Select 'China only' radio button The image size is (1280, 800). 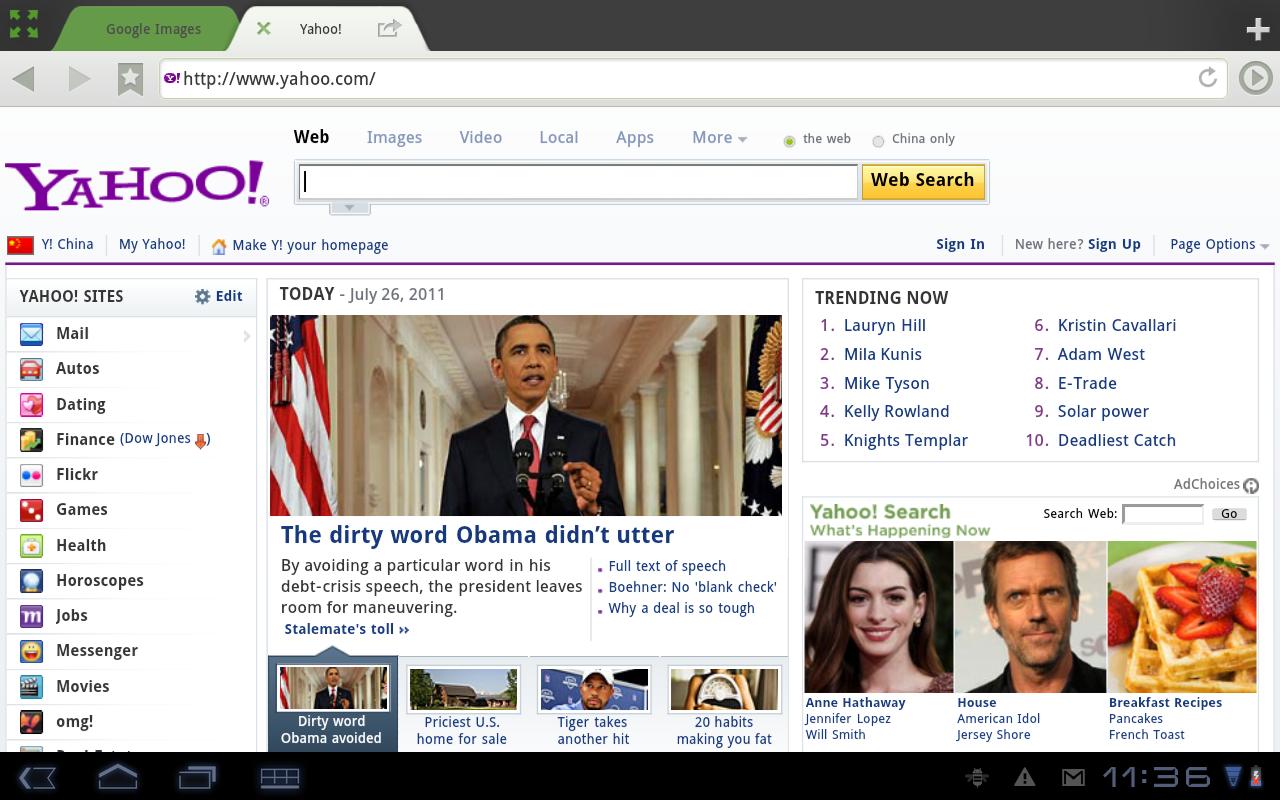pyautogui.click(x=878, y=140)
